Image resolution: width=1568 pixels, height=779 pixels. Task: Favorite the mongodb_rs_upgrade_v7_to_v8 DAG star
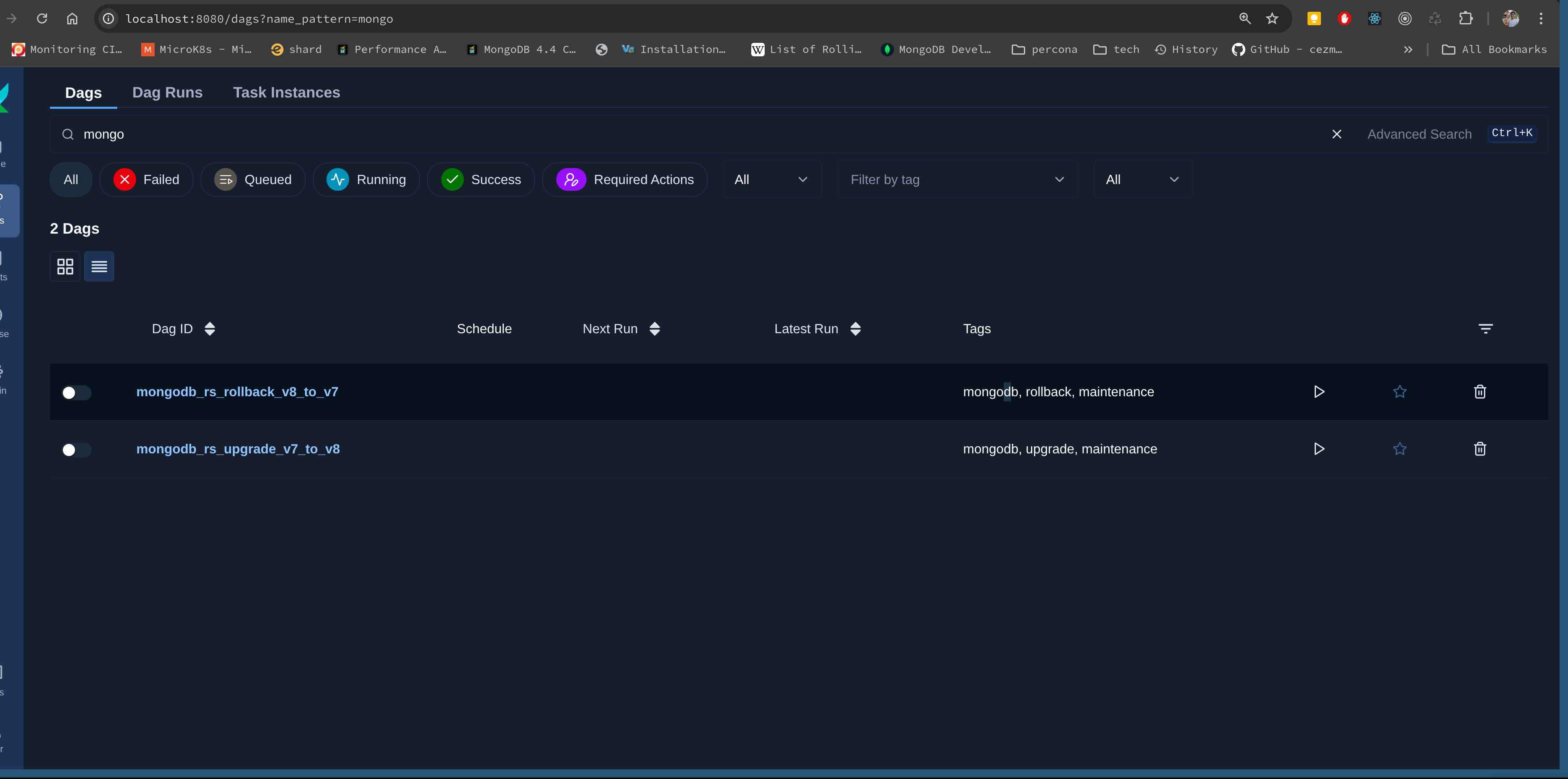click(x=1400, y=448)
